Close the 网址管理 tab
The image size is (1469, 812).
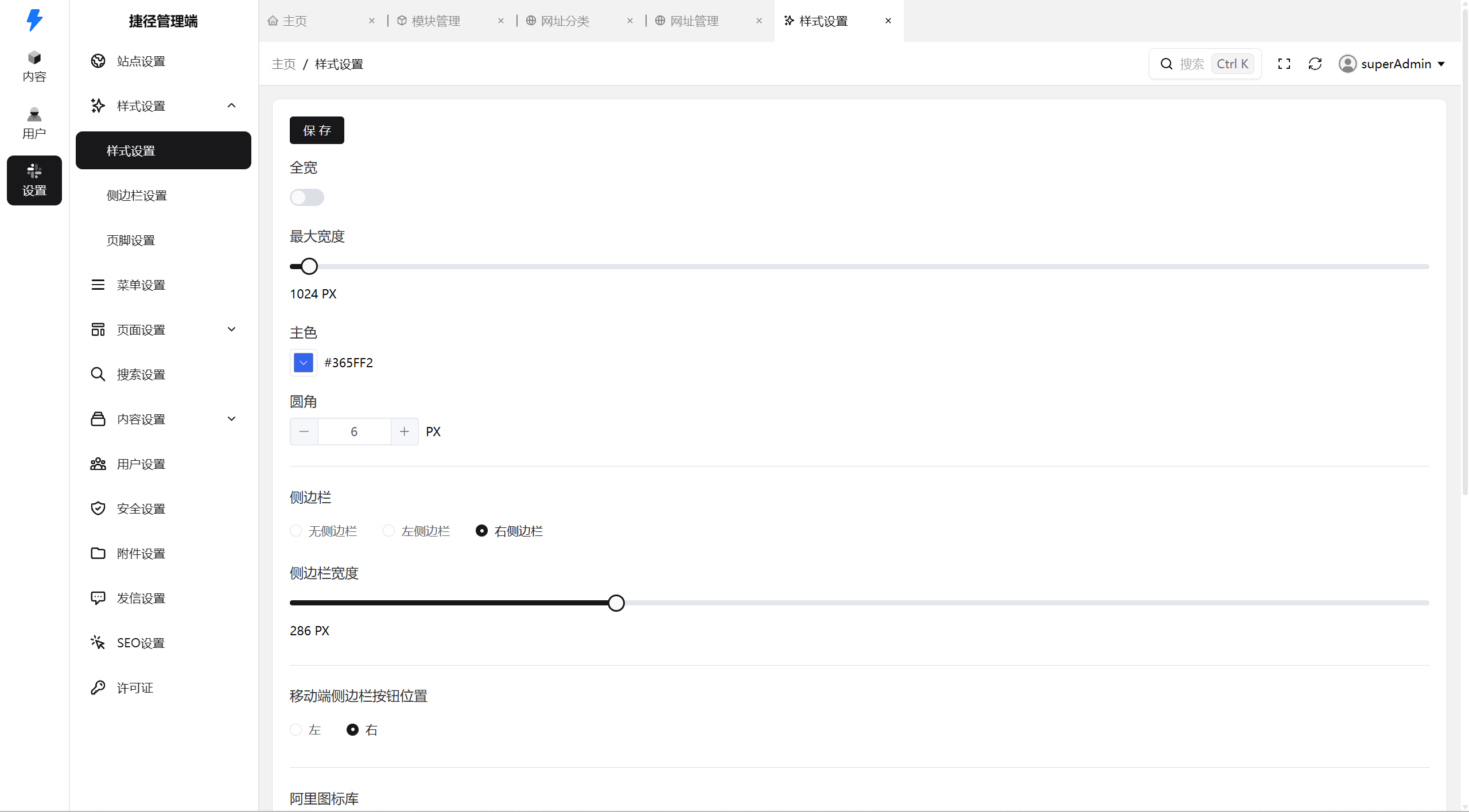point(759,21)
